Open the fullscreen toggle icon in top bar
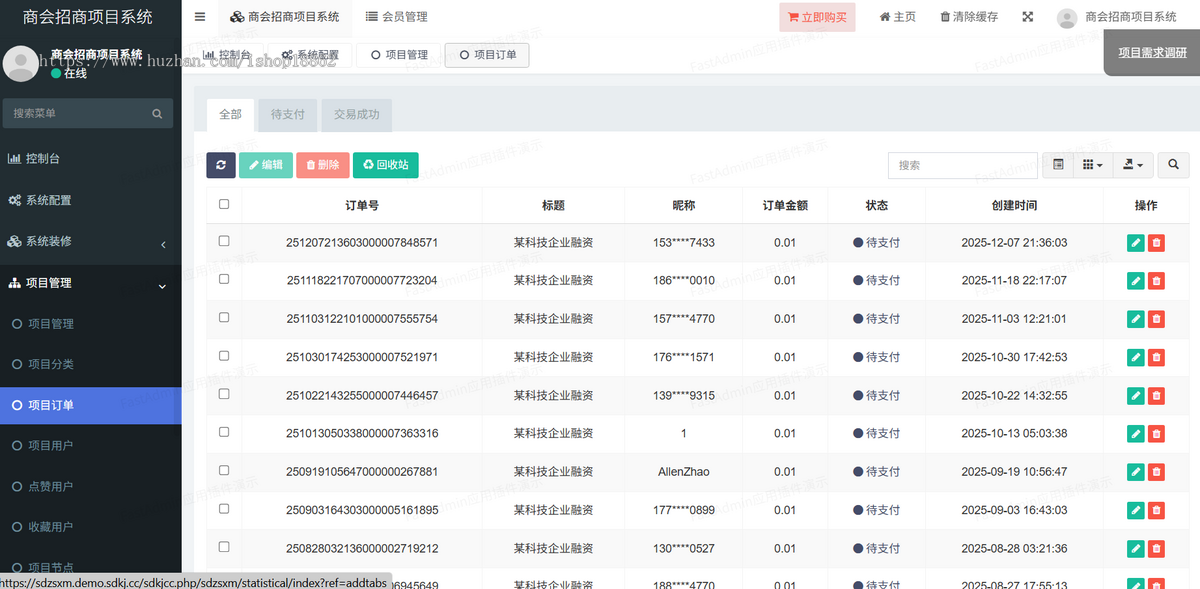The image size is (1200, 589). click(1027, 16)
